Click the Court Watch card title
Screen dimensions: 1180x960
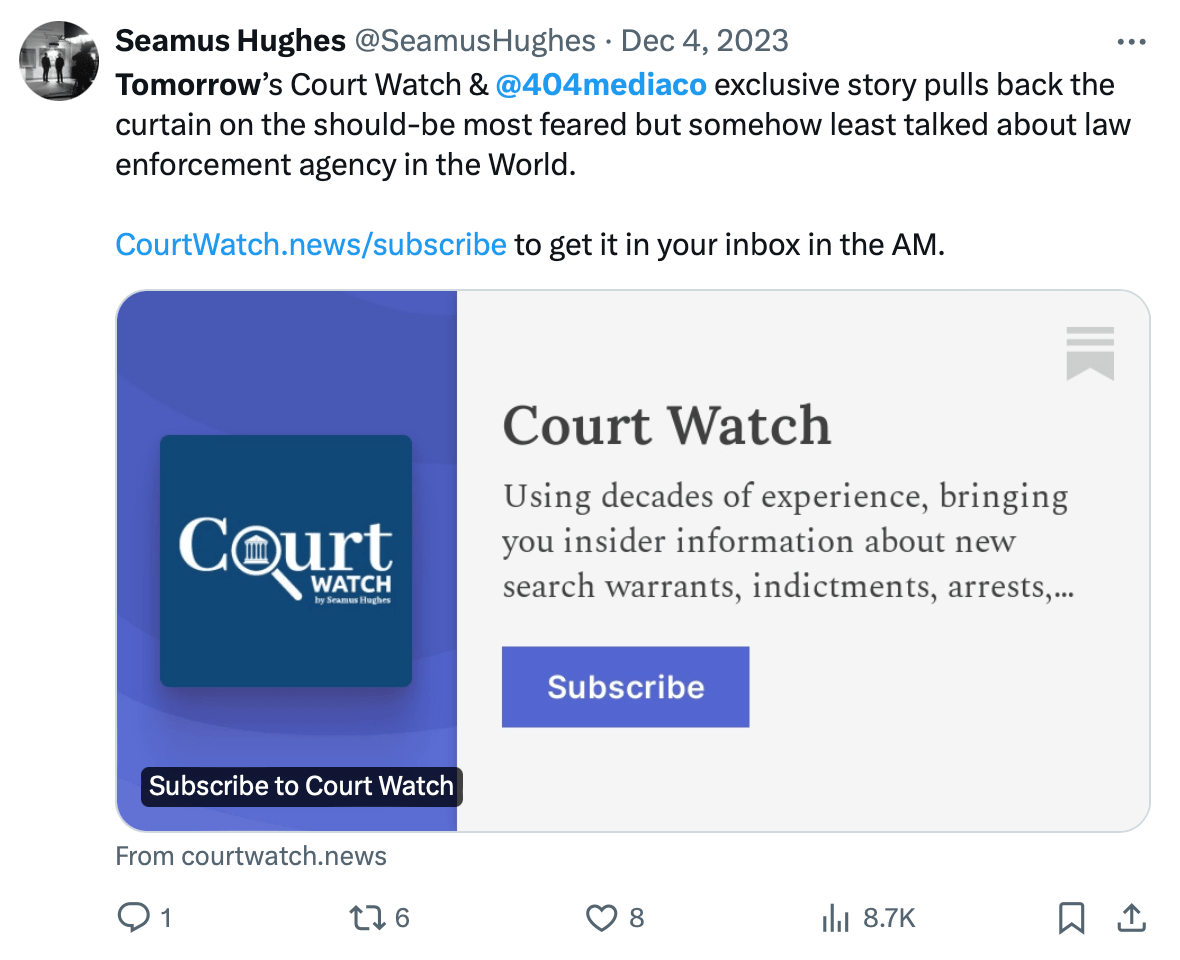[x=667, y=426]
